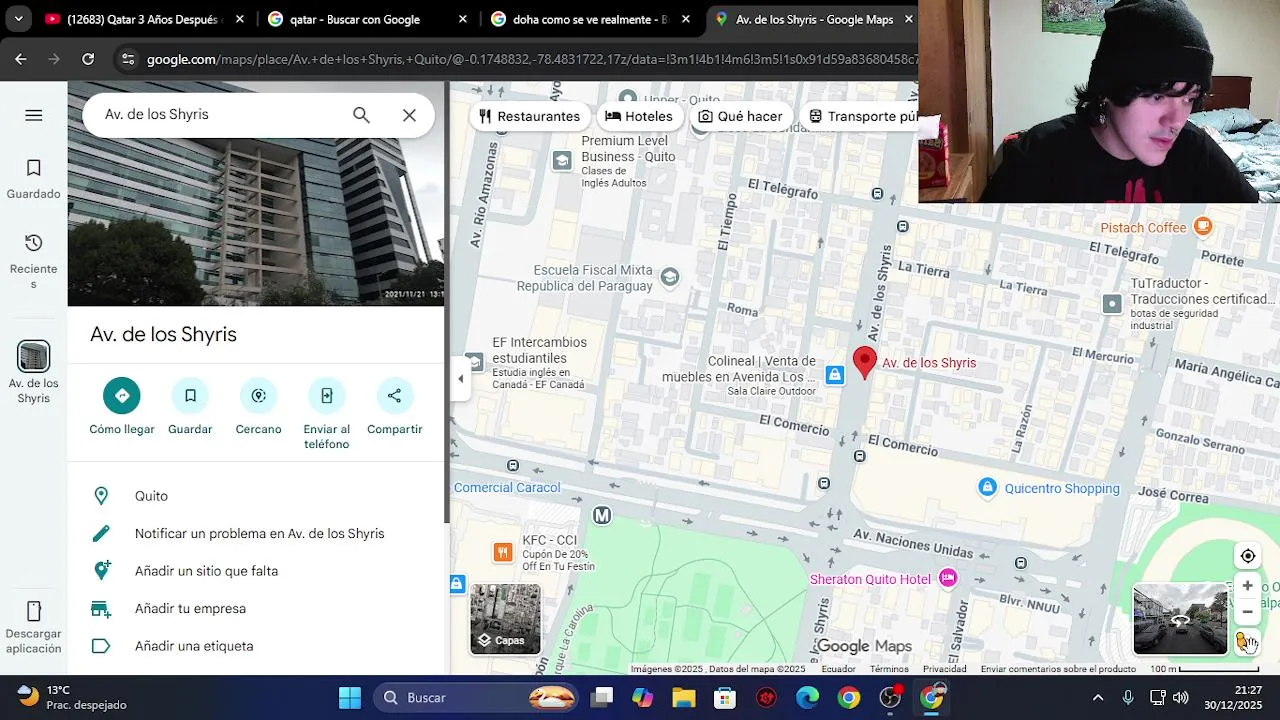The width and height of the screenshot is (1280, 720).
Task: Close the Av. de los Shyris Google Maps tab
Action: 908,19
